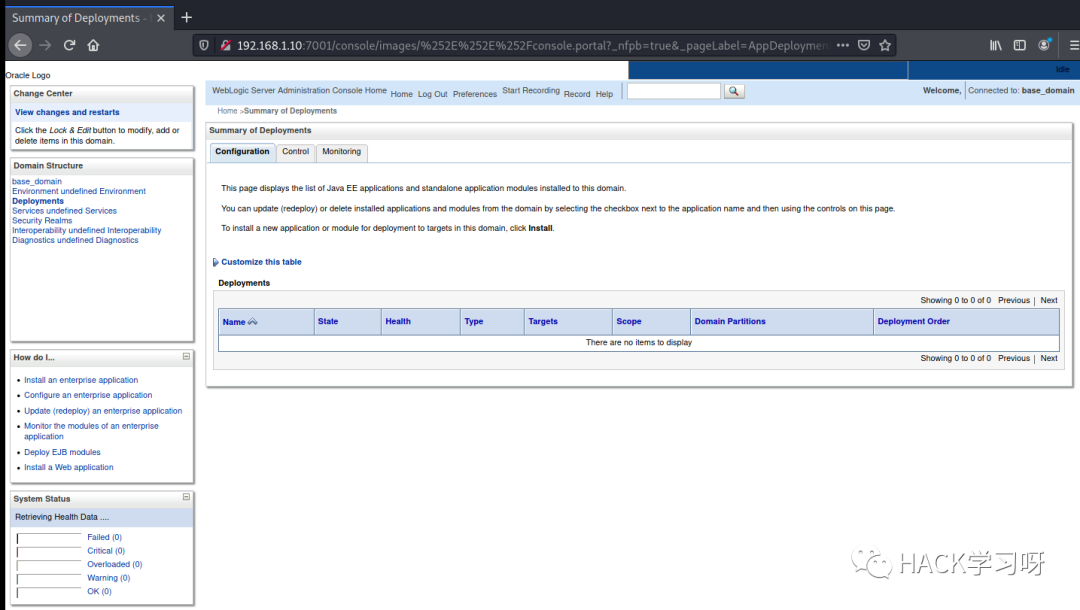Screen dimensions: 1080x610
Task: Sort by Deployment Order column header
Action: [x=913, y=322]
